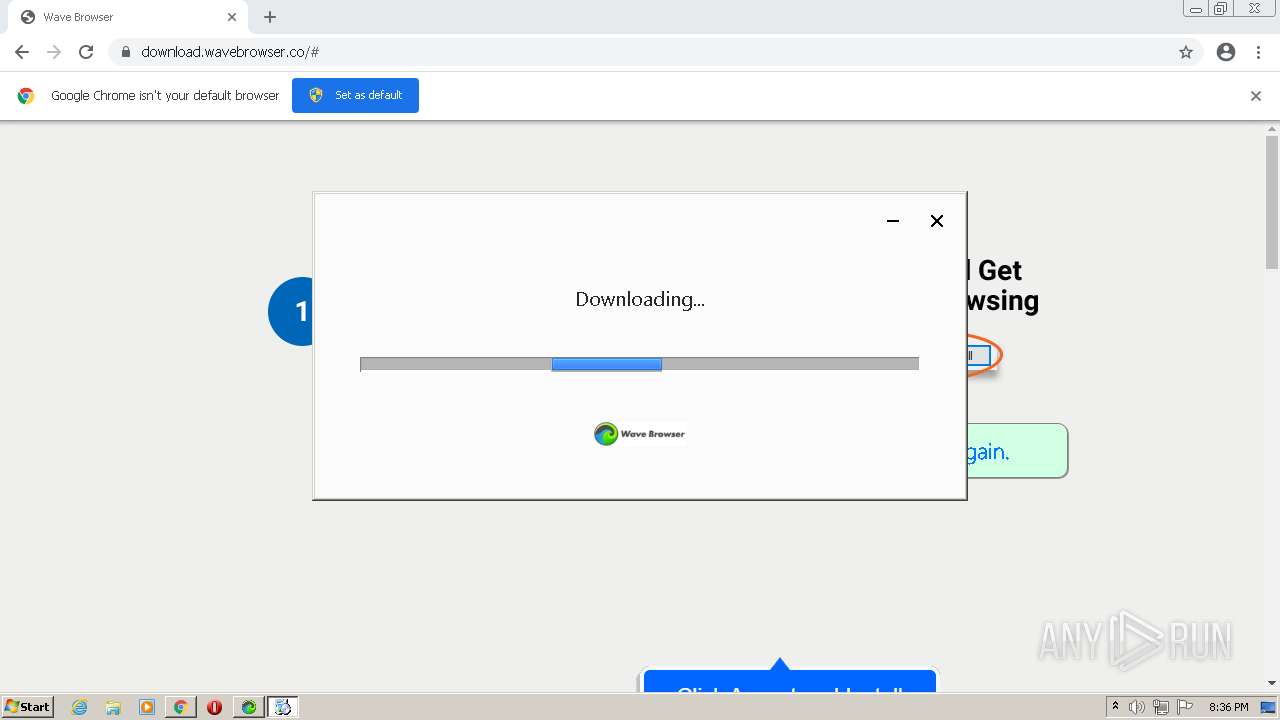Open Windows Explorer from taskbar
1280x720 pixels.
pyautogui.click(x=113, y=707)
